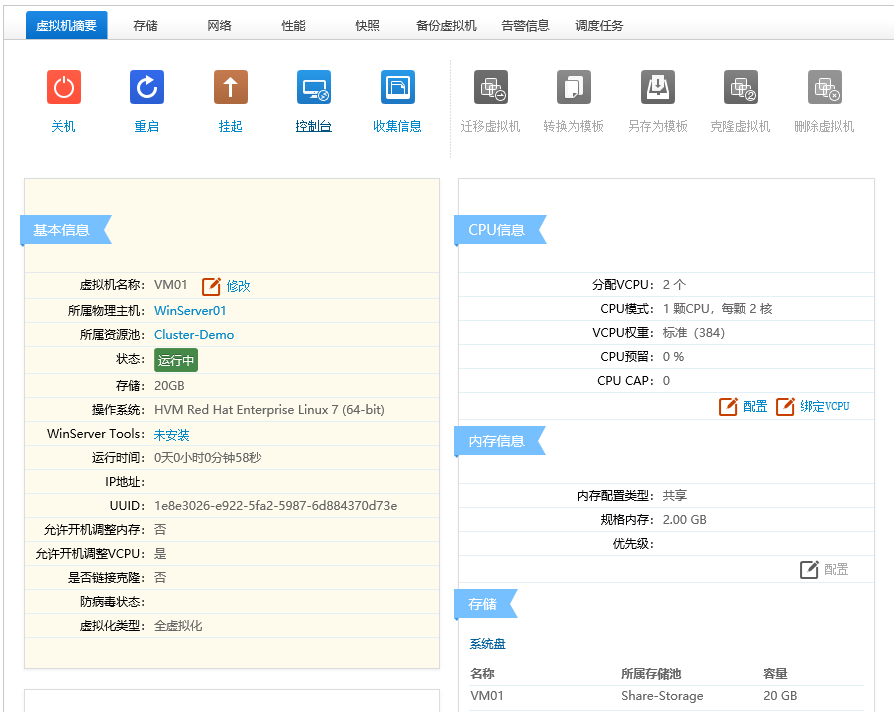Screen dimensions: 894x712
Task: Open the 存储 tab
Action: (145, 26)
